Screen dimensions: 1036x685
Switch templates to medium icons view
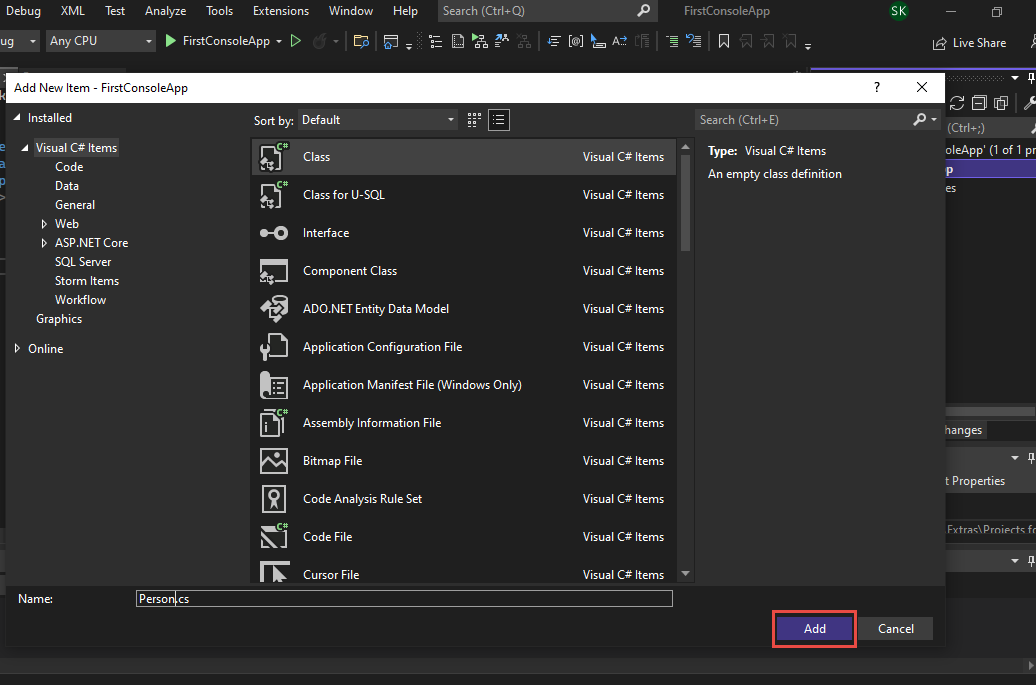point(473,119)
